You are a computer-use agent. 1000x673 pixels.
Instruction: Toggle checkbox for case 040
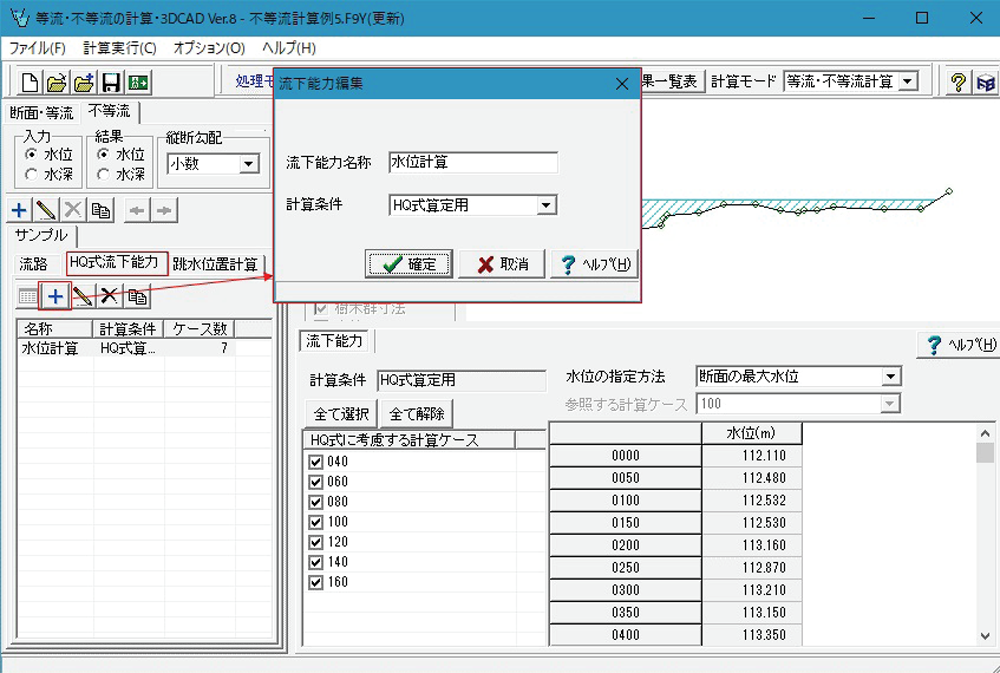pyautogui.click(x=316, y=462)
